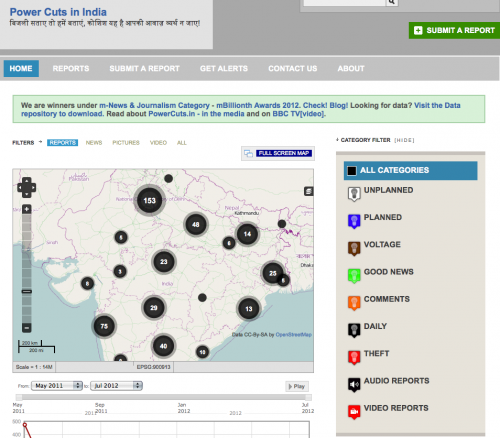500x438 pixels.
Task: Zoom out the map with minus button
Action: [27, 327]
